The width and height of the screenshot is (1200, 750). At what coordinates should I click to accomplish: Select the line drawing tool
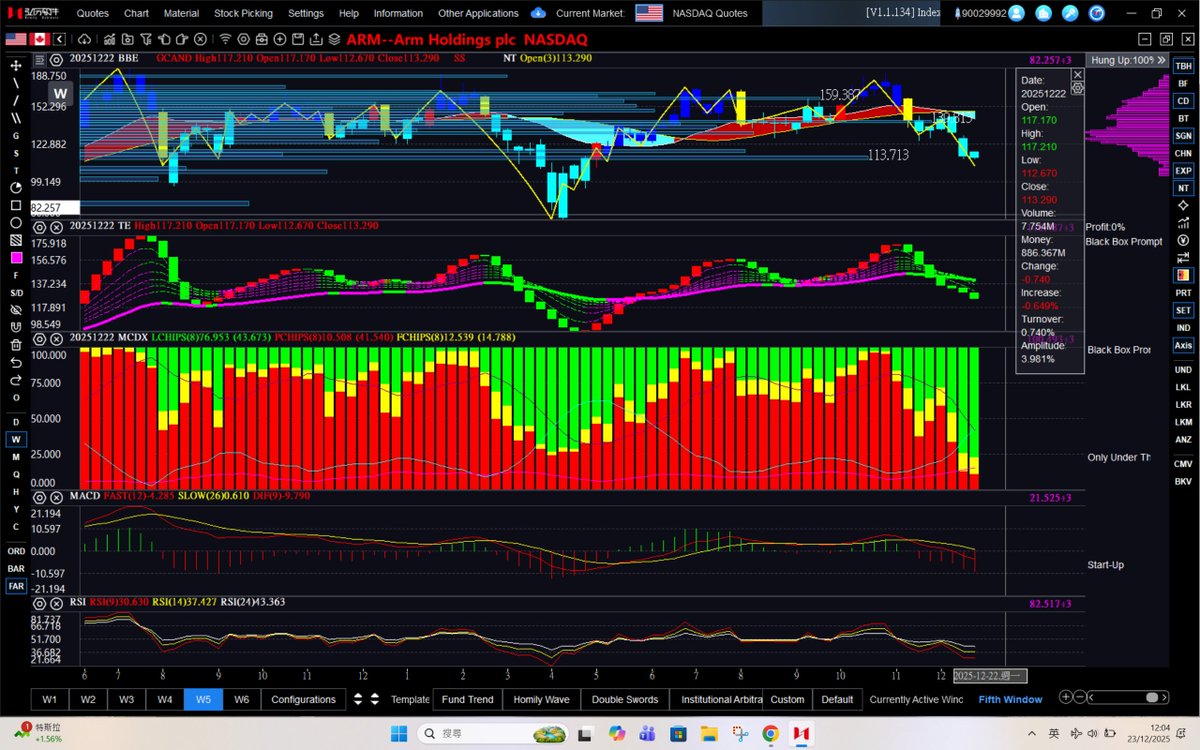click(x=14, y=81)
